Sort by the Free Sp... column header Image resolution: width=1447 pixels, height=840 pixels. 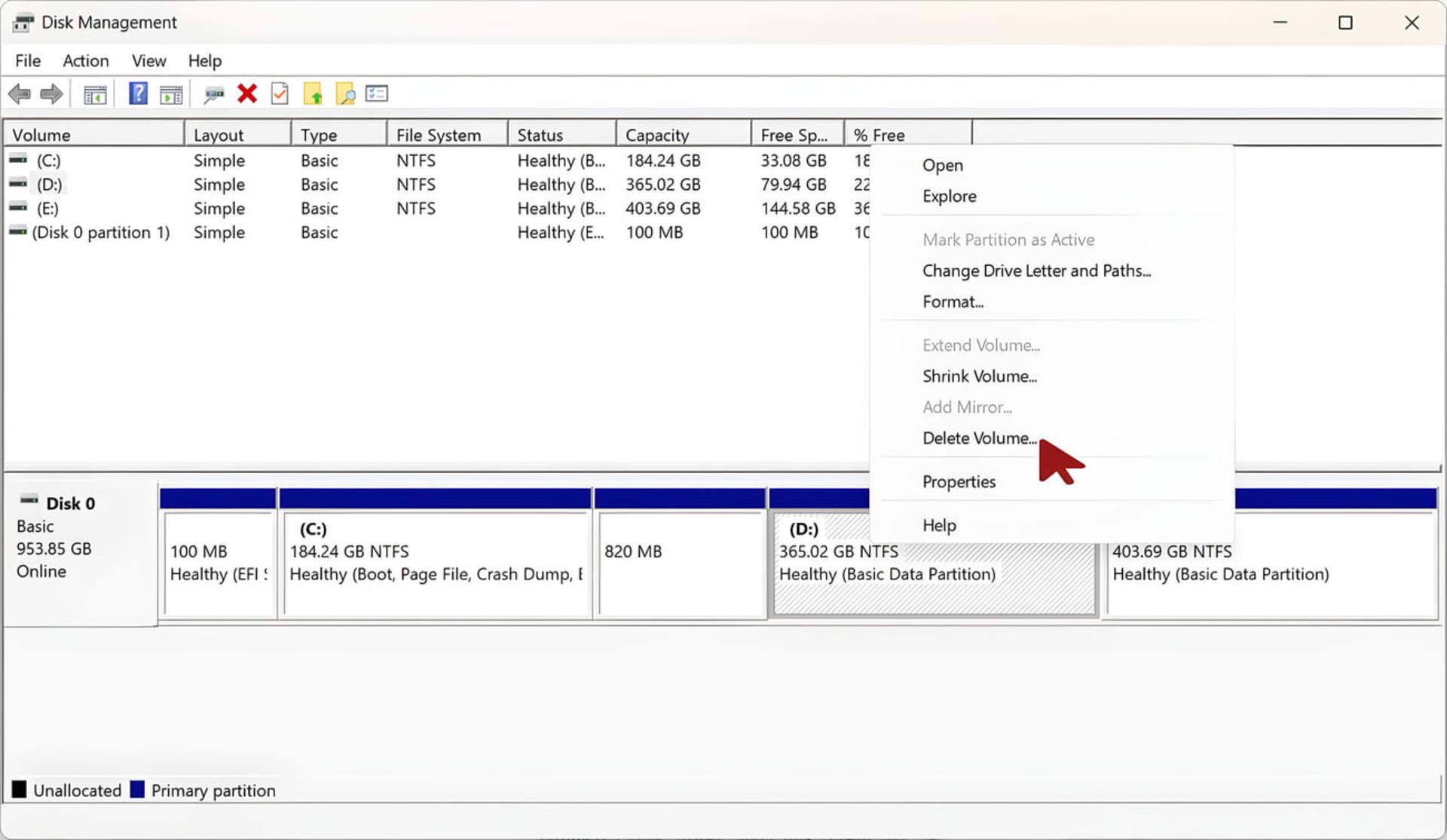pyautogui.click(x=797, y=135)
